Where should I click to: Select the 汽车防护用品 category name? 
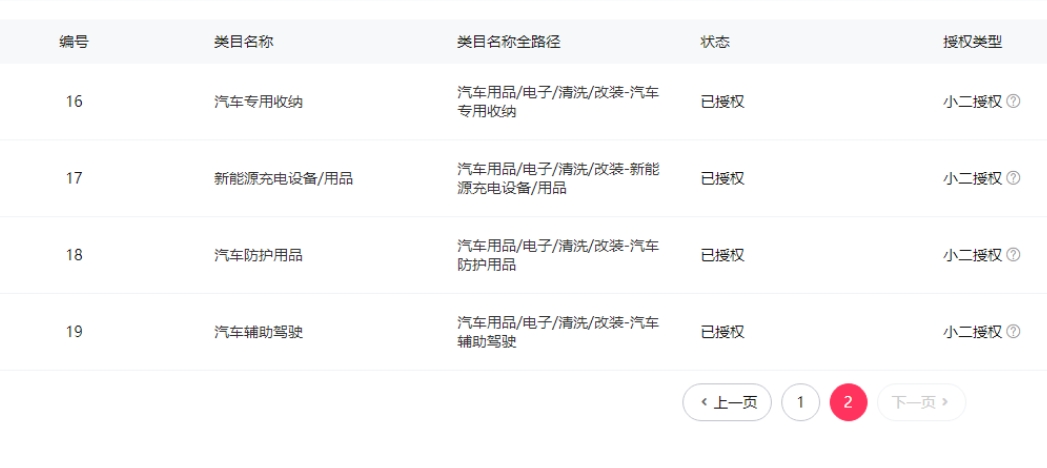[x=258, y=255]
